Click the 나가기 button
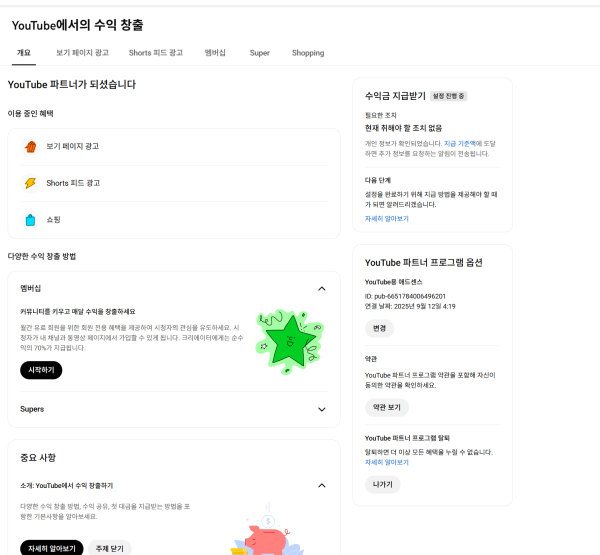The height and width of the screenshot is (555, 600). (x=383, y=485)
